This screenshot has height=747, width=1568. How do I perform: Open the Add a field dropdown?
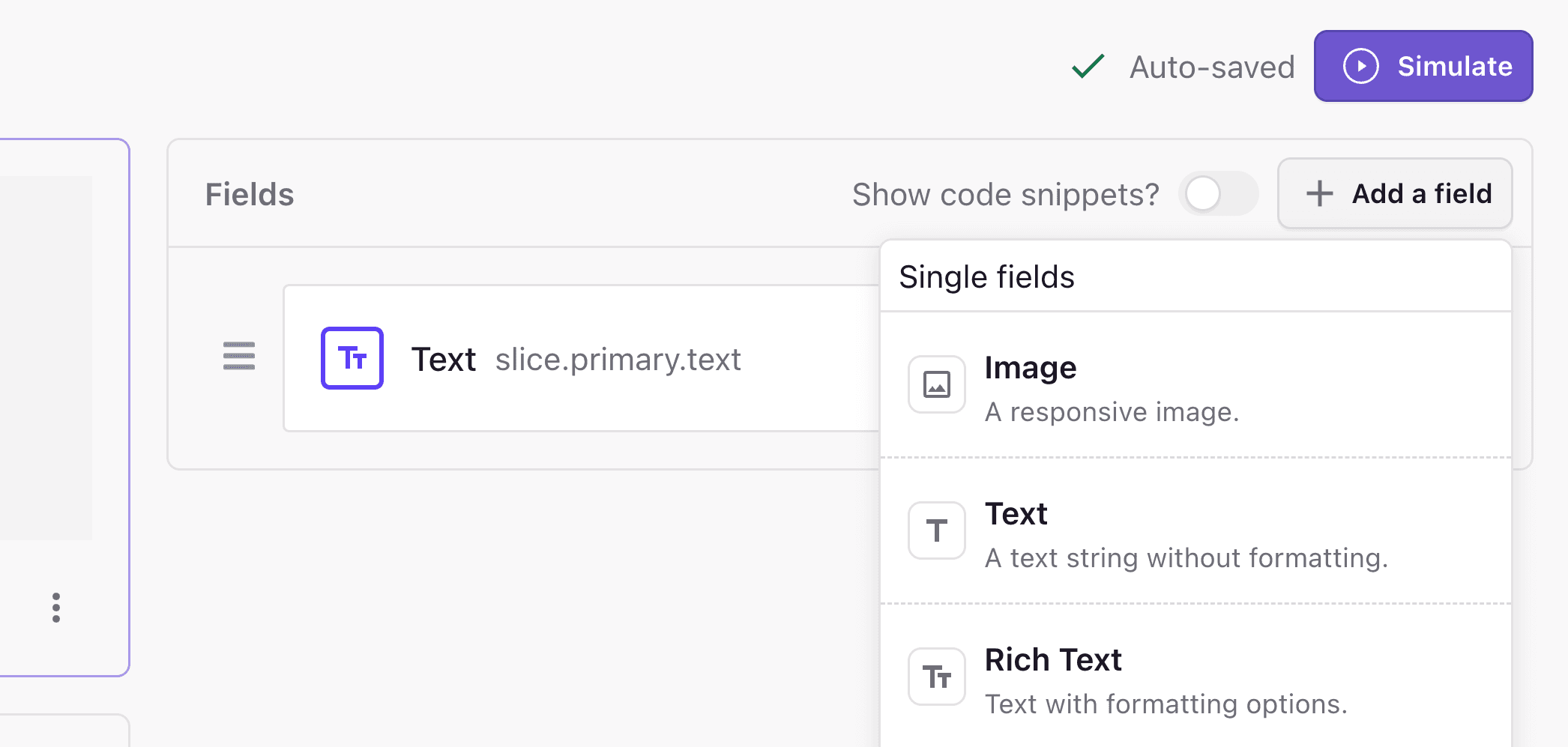pyautogui.click(x=1394, y=193)
